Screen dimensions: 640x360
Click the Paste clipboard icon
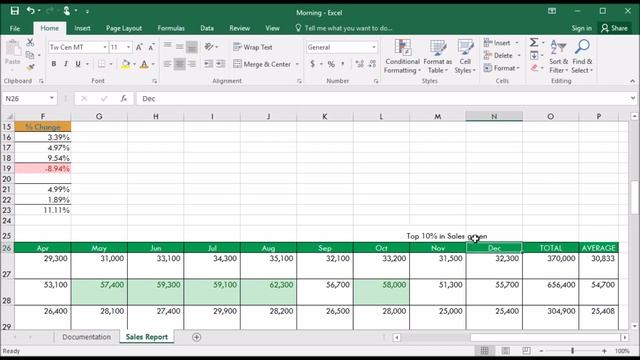[13, 48]
